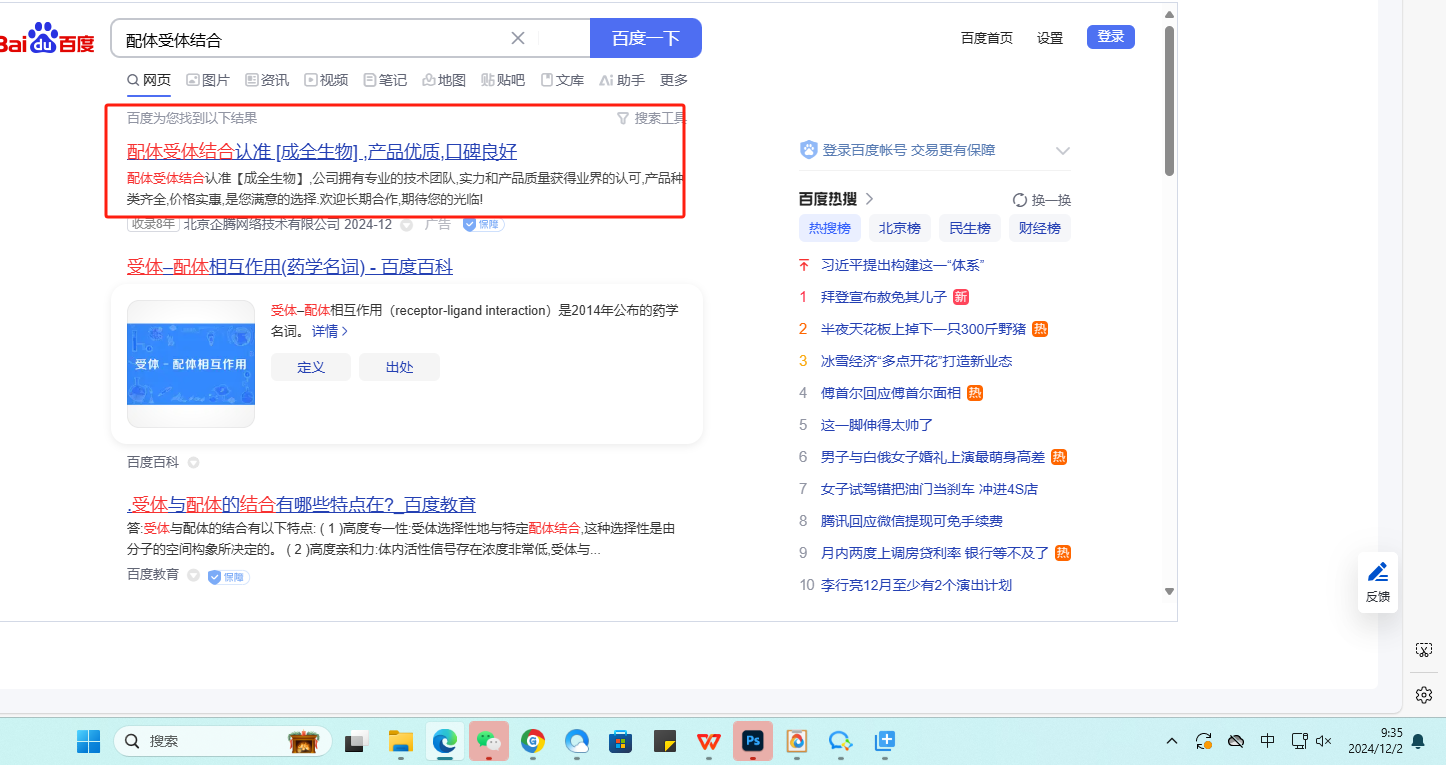The image size is (1446, 765).
Task: Open the sidebar settings gear icon
Action: pos(1424,694)
